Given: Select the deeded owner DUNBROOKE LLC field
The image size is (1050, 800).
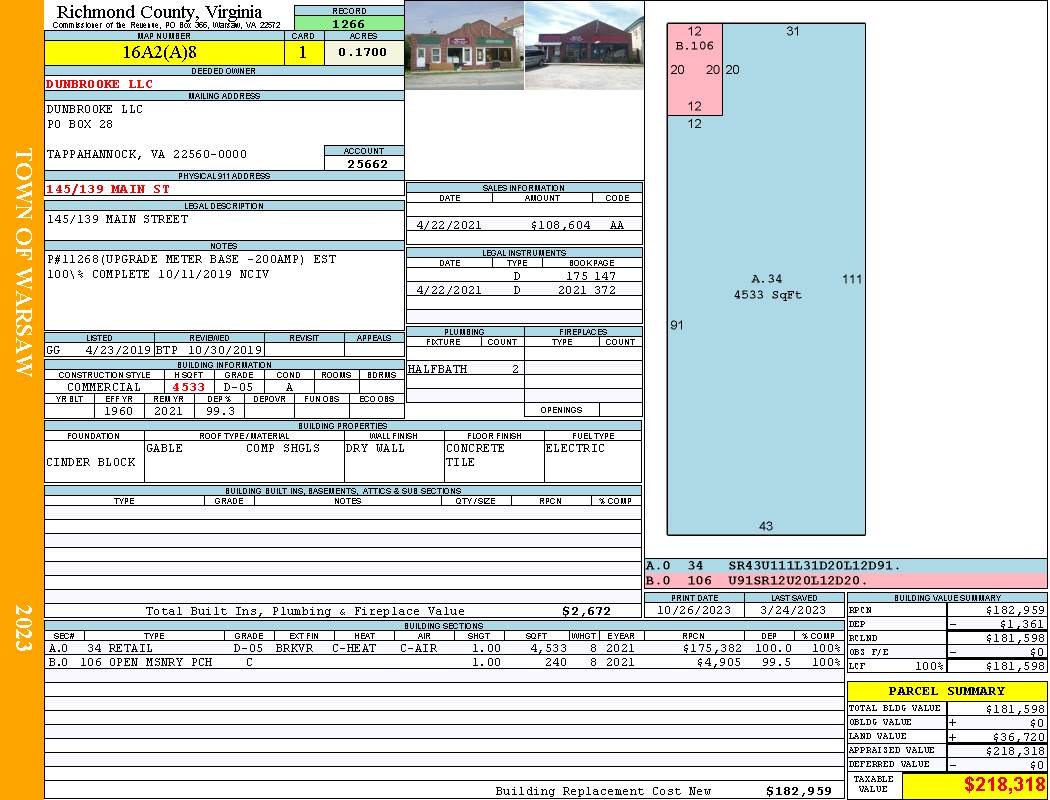Looking at the screenshot, I should (x=224, y=84).
